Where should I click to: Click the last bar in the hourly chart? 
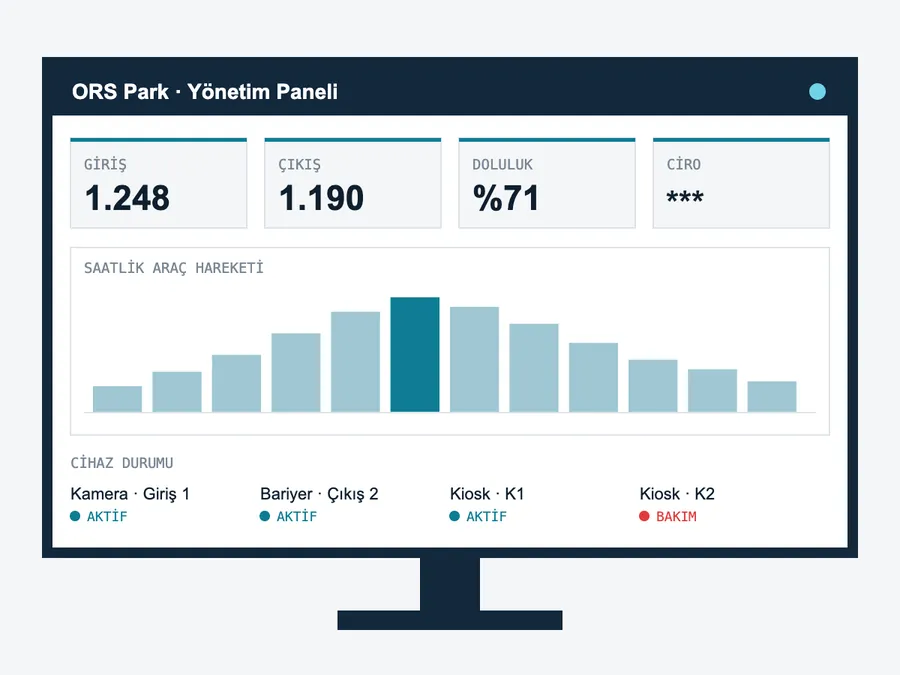click(772, 397)
